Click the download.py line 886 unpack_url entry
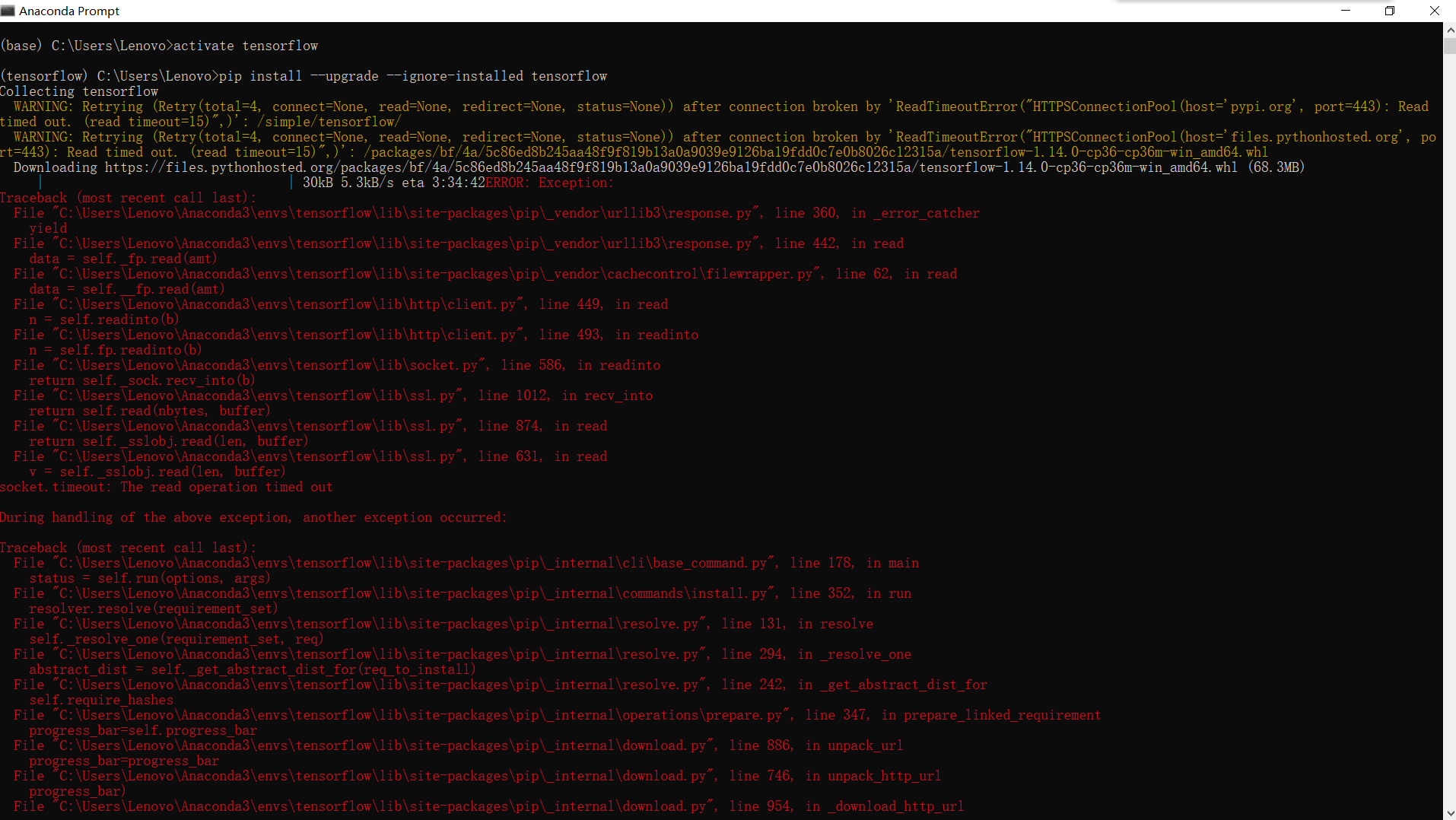 (459, 745)
